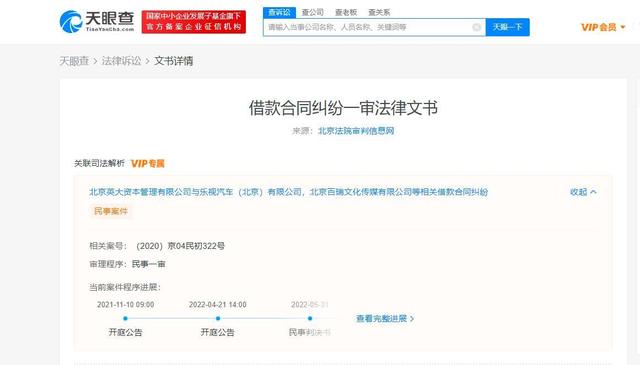Select the 查诉讼 search tab
Image resolution: width=640 pixels, height=365 pixels.
pos(279,13)
